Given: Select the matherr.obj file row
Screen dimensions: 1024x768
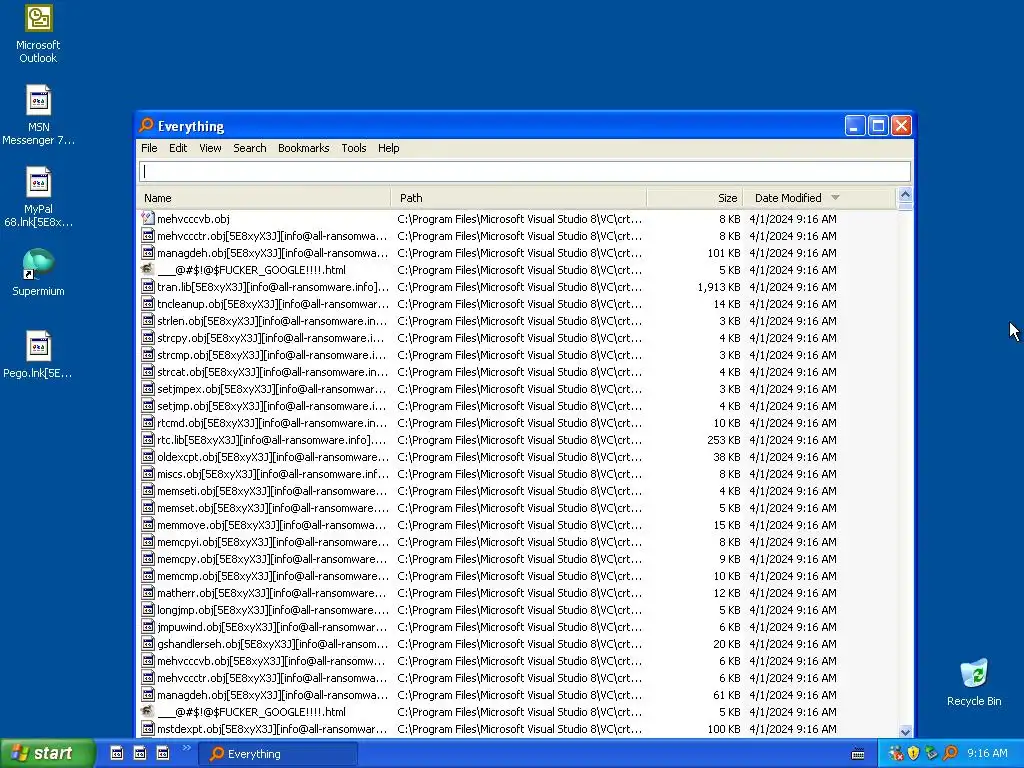Looking at the screenshot, I should 518,592.
